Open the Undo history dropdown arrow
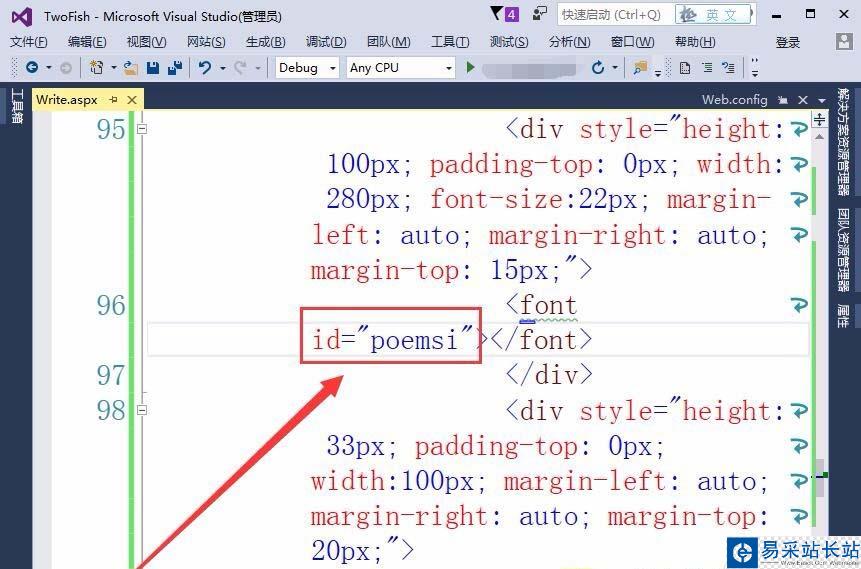The width and height of the screenshot is (861, 569). click(222, 68)
